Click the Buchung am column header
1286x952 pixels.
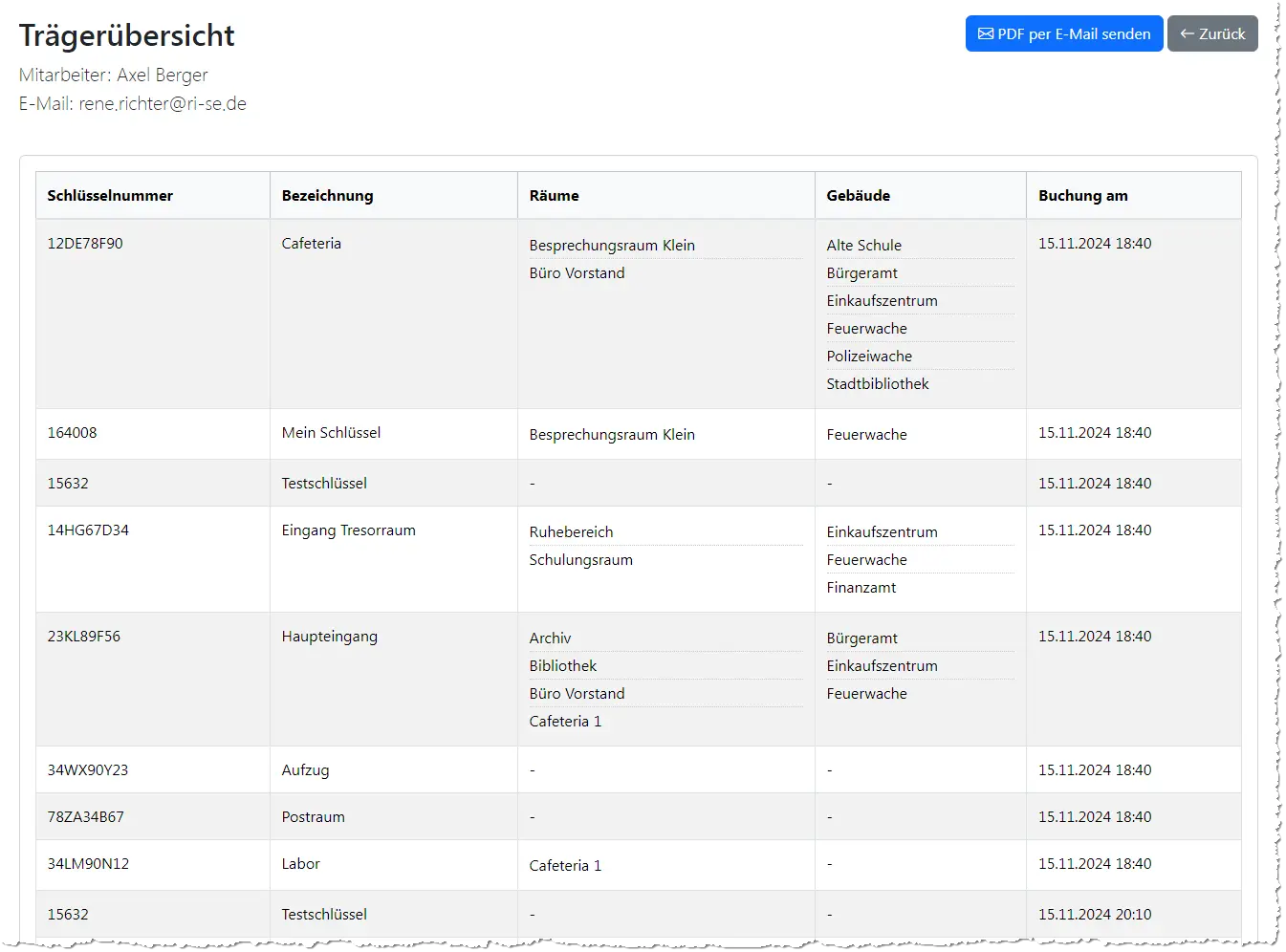(x=1082, y=195)
